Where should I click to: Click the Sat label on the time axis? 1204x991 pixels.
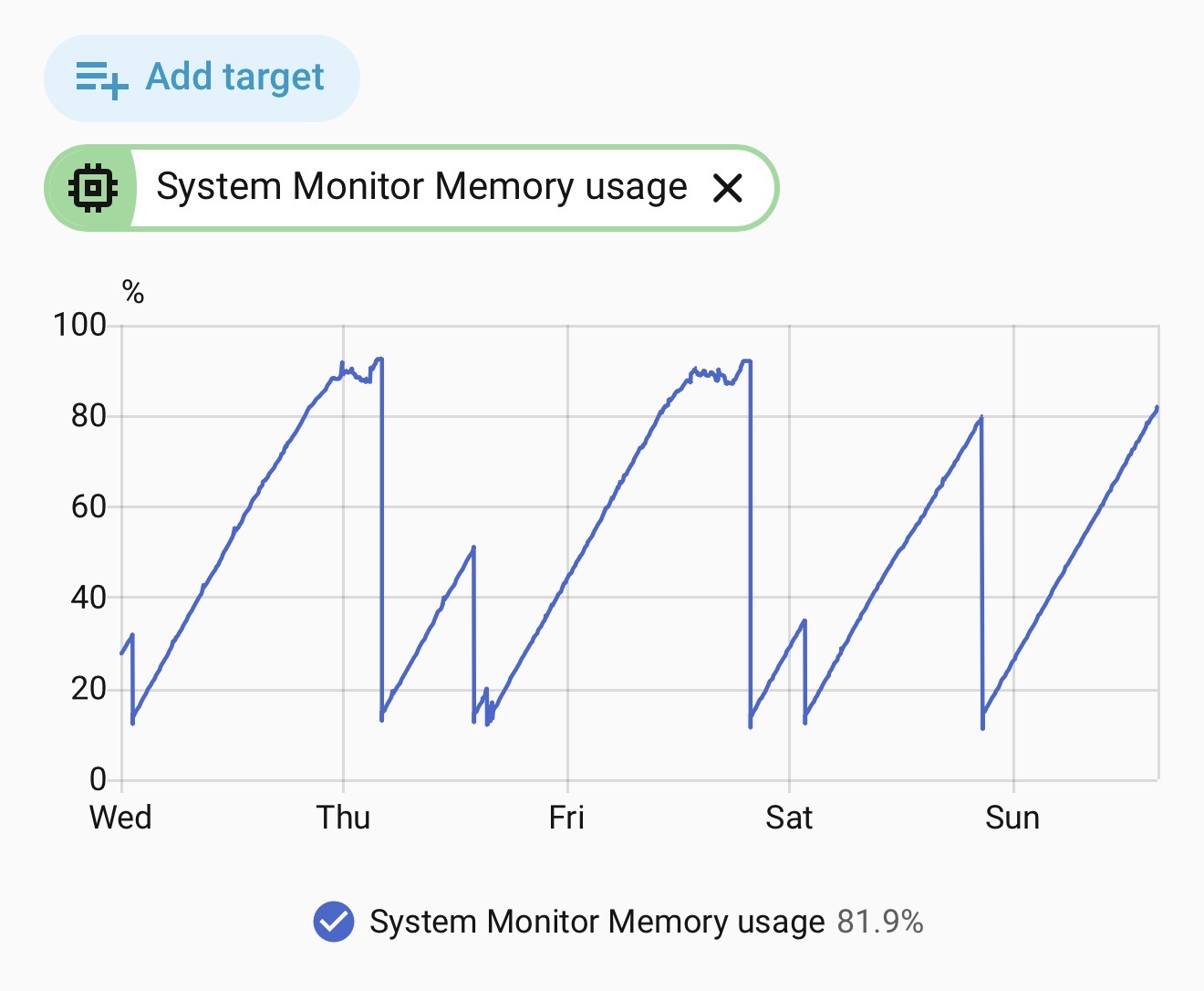[789, 817]
